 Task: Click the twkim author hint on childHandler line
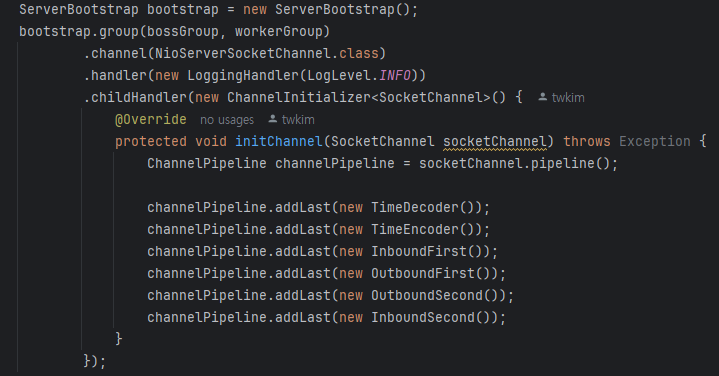point(568,98)
